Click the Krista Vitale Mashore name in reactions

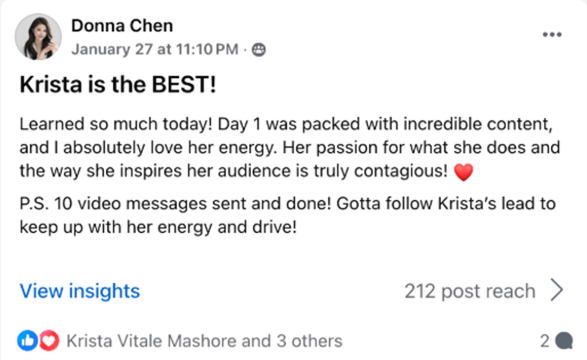coord(154,341)
